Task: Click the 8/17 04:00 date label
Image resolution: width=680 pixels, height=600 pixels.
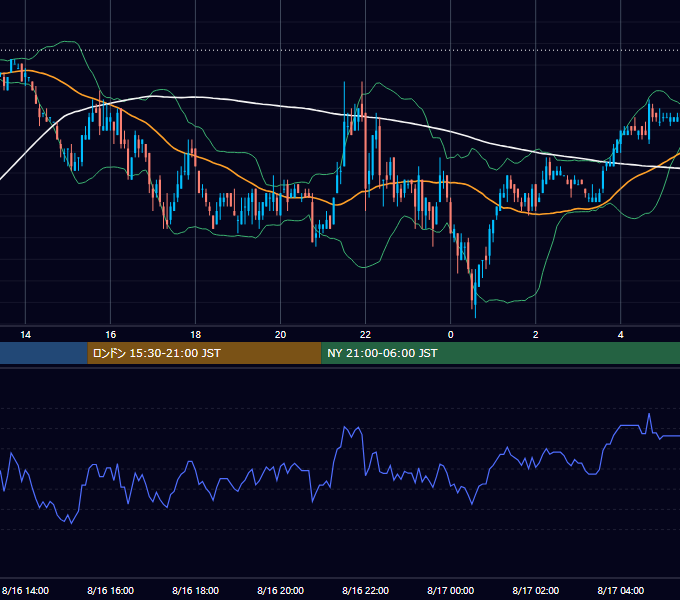Action: 621,590
